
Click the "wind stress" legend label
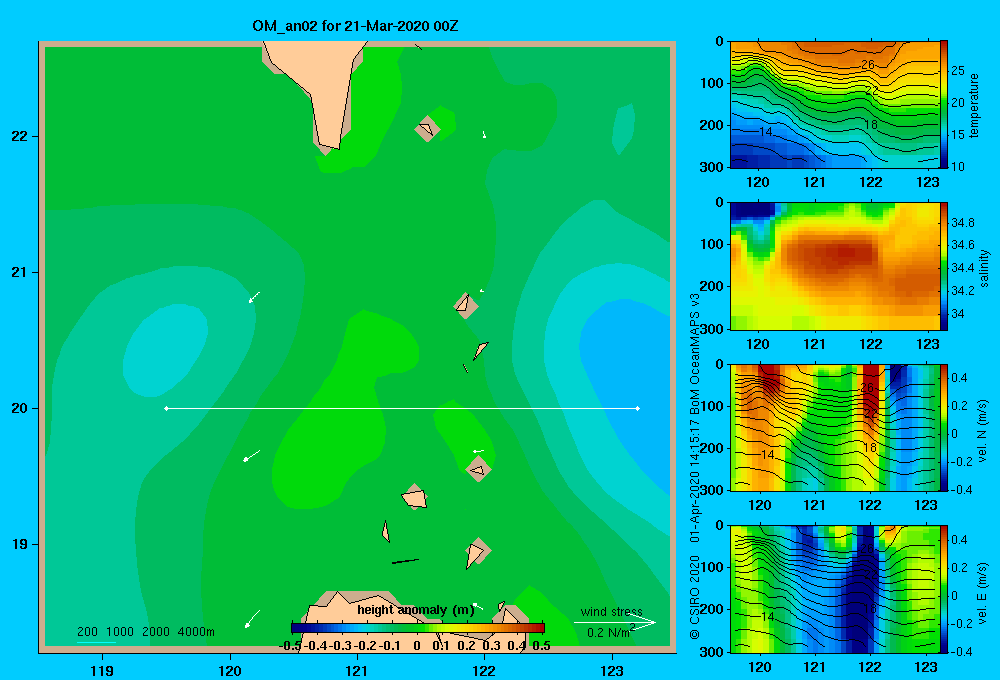(611, 611)
